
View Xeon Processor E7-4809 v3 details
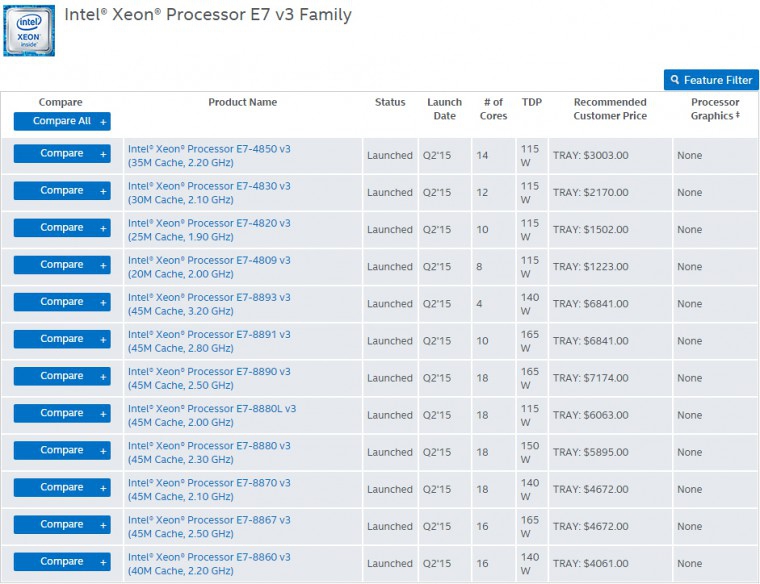click(x=209, y=267)
